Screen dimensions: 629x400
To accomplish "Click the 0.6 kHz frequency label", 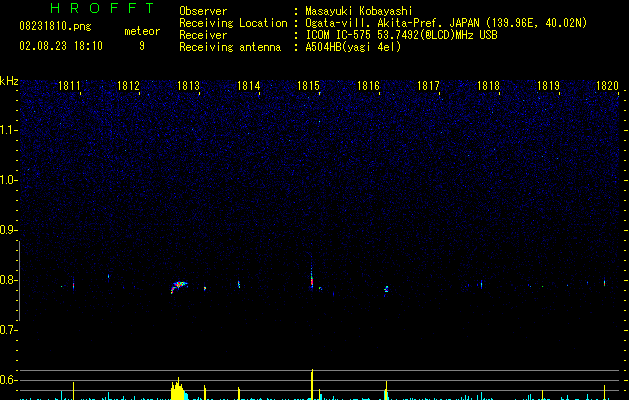I will tap(8, 380).
